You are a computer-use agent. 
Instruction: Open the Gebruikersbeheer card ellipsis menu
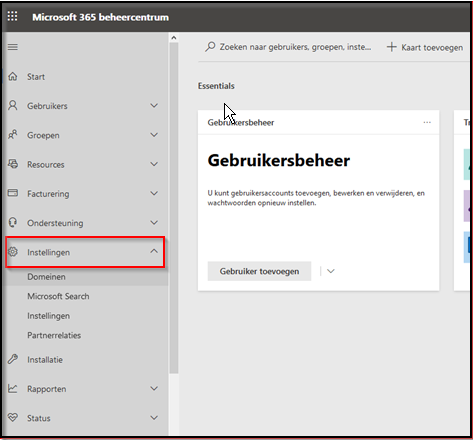pos(427,122)
